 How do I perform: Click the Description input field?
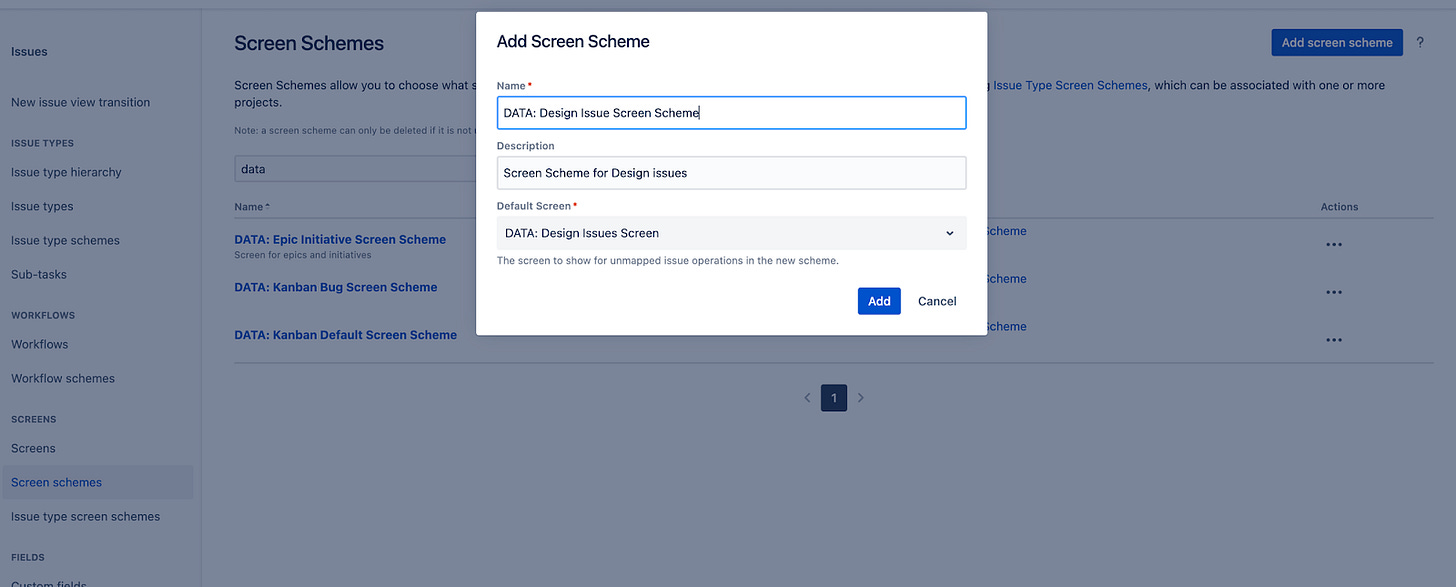(731, 172)
